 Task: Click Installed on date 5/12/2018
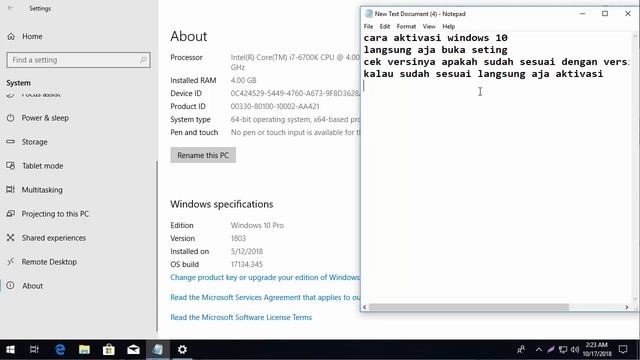pyautogui.click(x=247, y=251)
